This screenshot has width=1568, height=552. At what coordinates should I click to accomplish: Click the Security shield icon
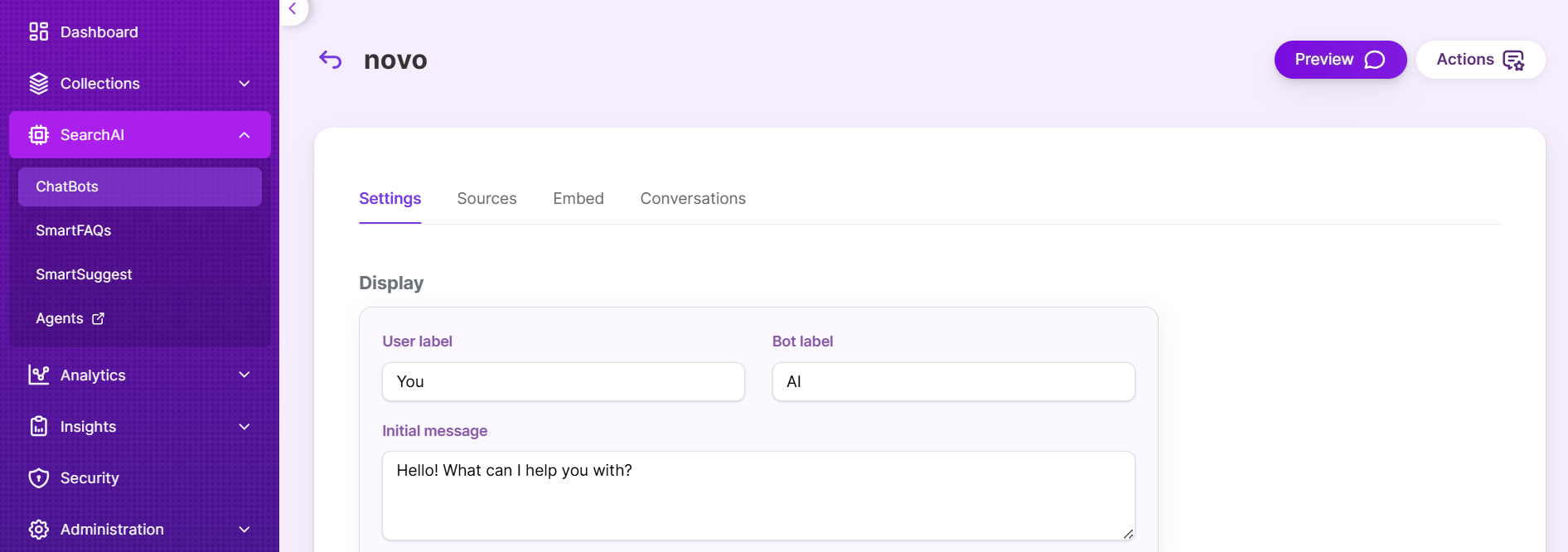tap(39, 477)
